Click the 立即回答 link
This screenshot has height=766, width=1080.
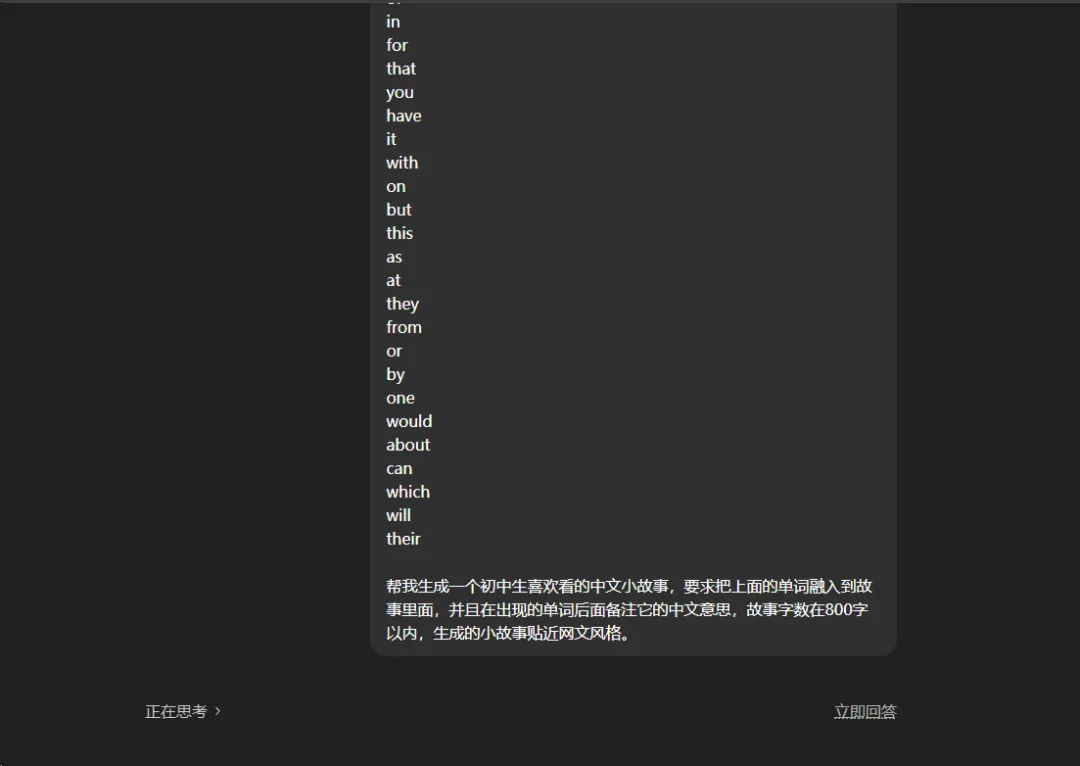[865, 712]
